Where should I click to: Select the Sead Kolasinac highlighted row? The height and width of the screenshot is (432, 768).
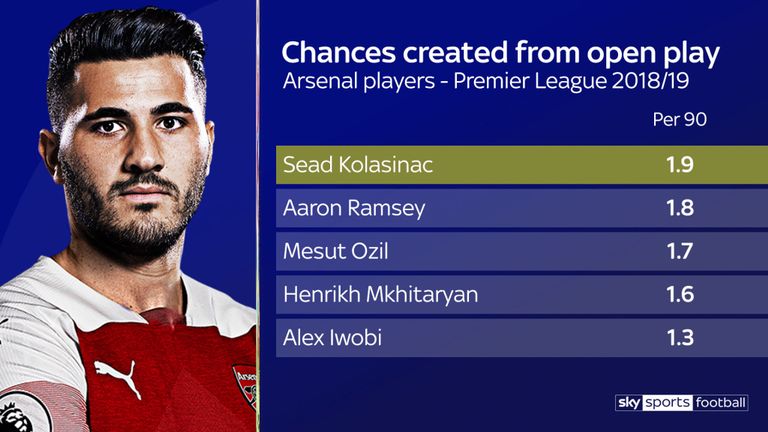[x=522, y=165]
